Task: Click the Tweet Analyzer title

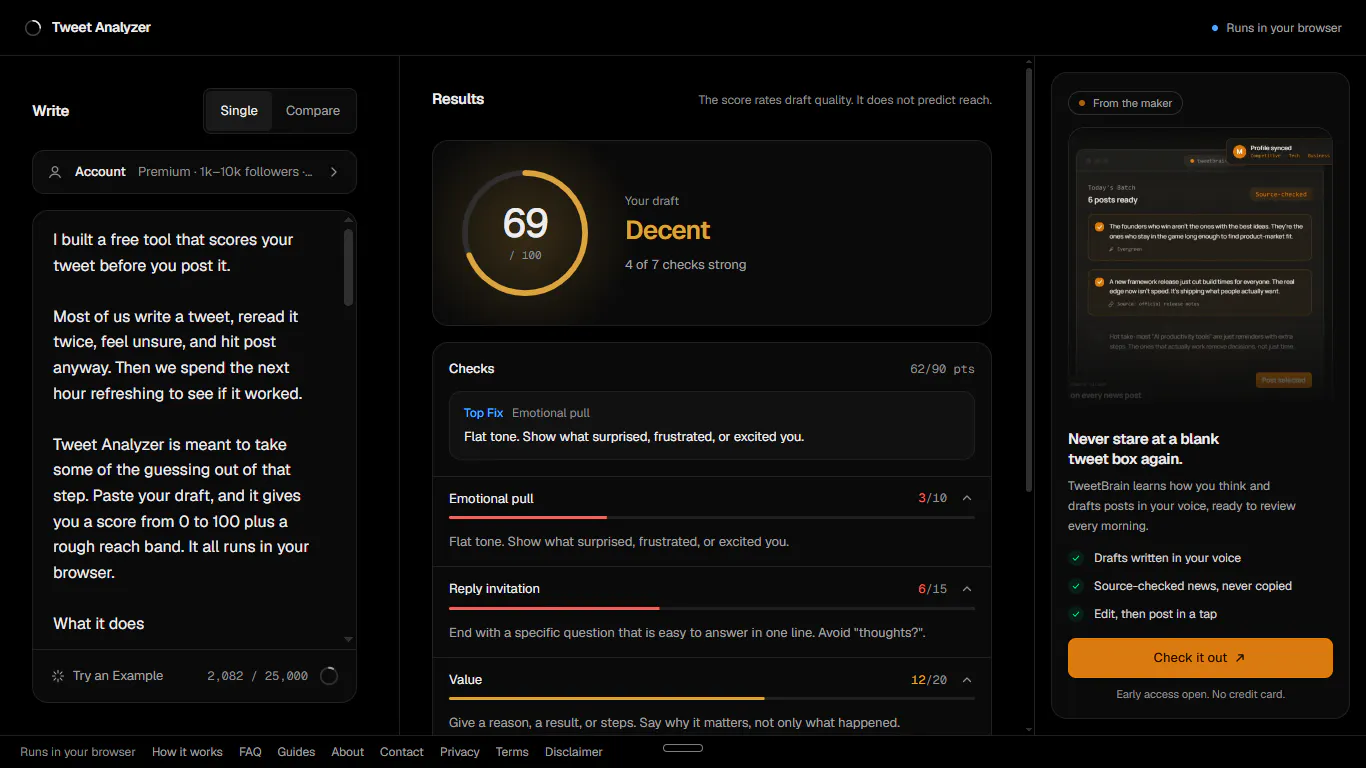Action: (101, 28)
